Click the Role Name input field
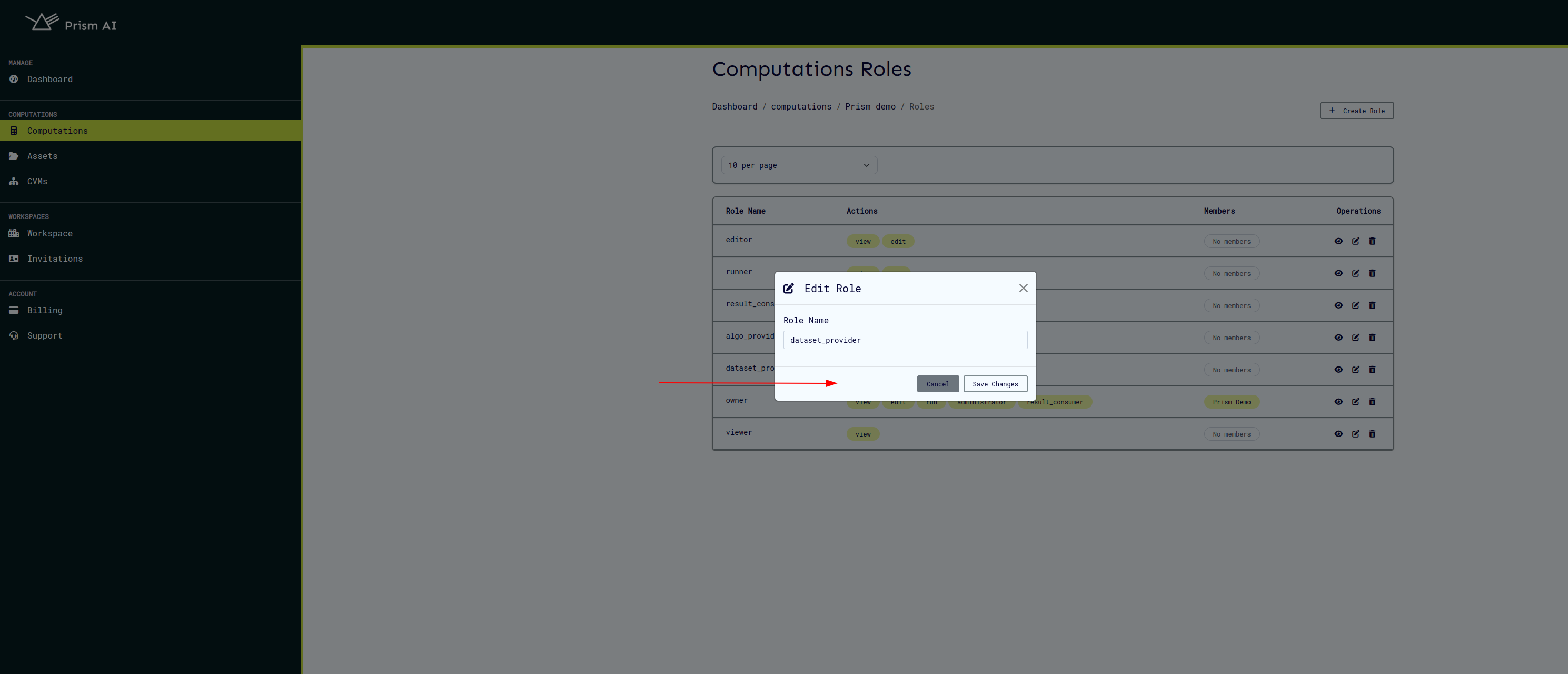This screenshot has width=1568, height=674. (x=905, y=340)
